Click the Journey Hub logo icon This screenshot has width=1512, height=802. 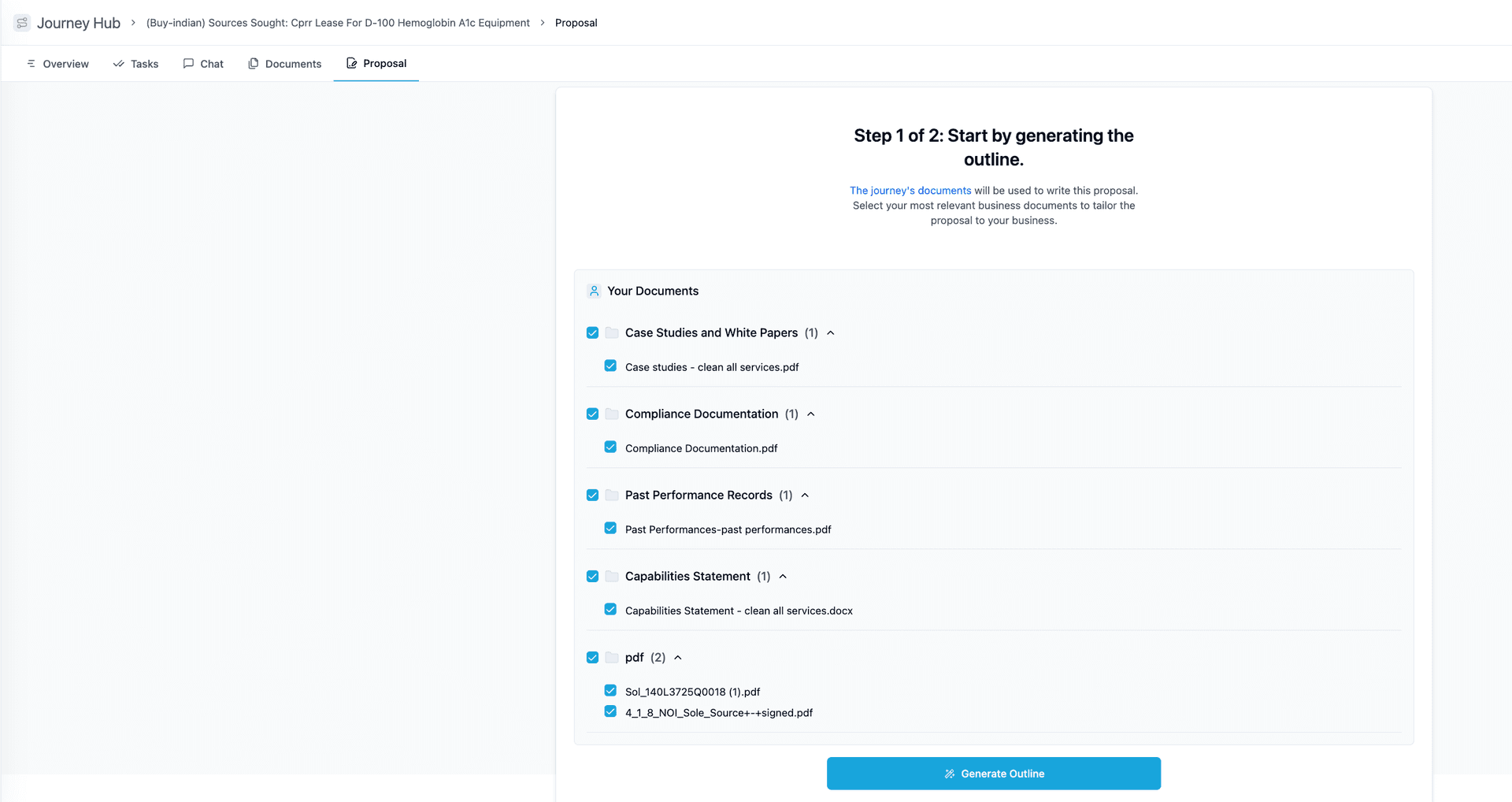coord(22,23)
